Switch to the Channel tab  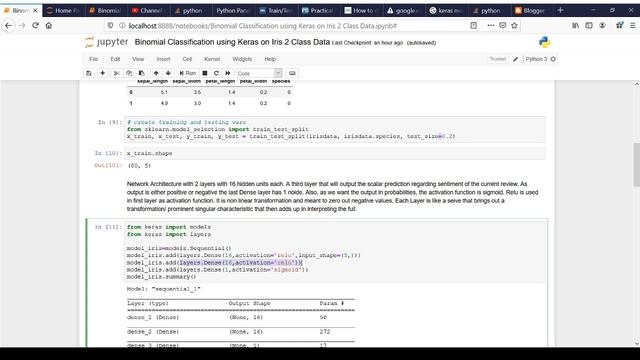tap(148, 11)
